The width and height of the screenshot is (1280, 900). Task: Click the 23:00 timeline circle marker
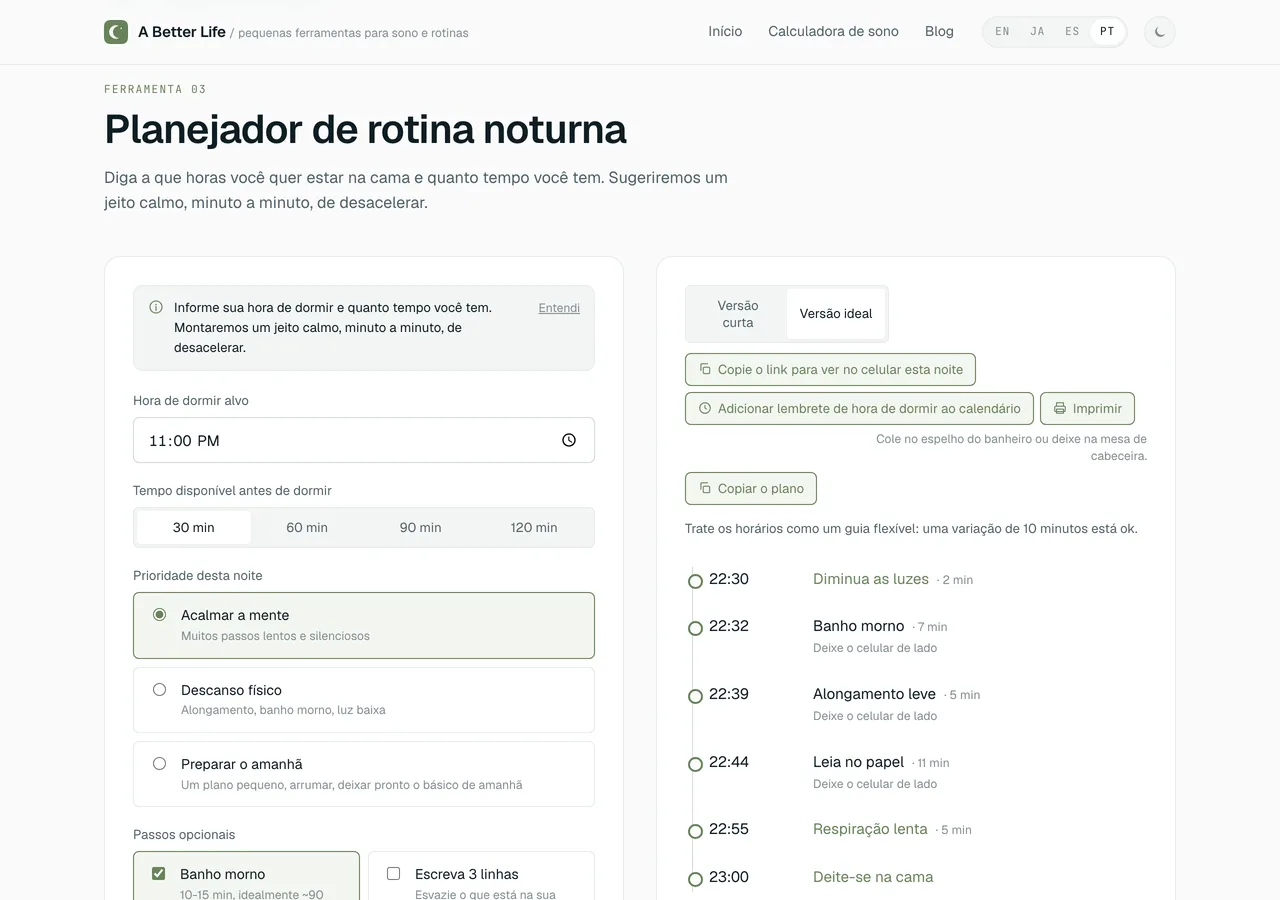(x=695, y=879)
